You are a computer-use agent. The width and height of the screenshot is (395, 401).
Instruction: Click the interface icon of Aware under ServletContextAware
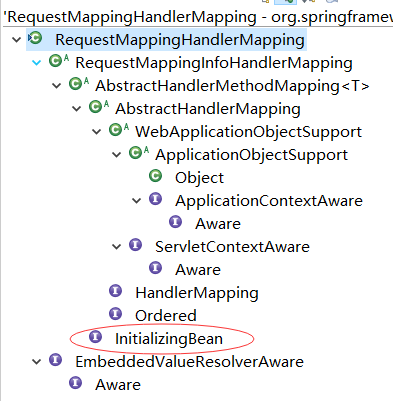(x=155, y=268)
